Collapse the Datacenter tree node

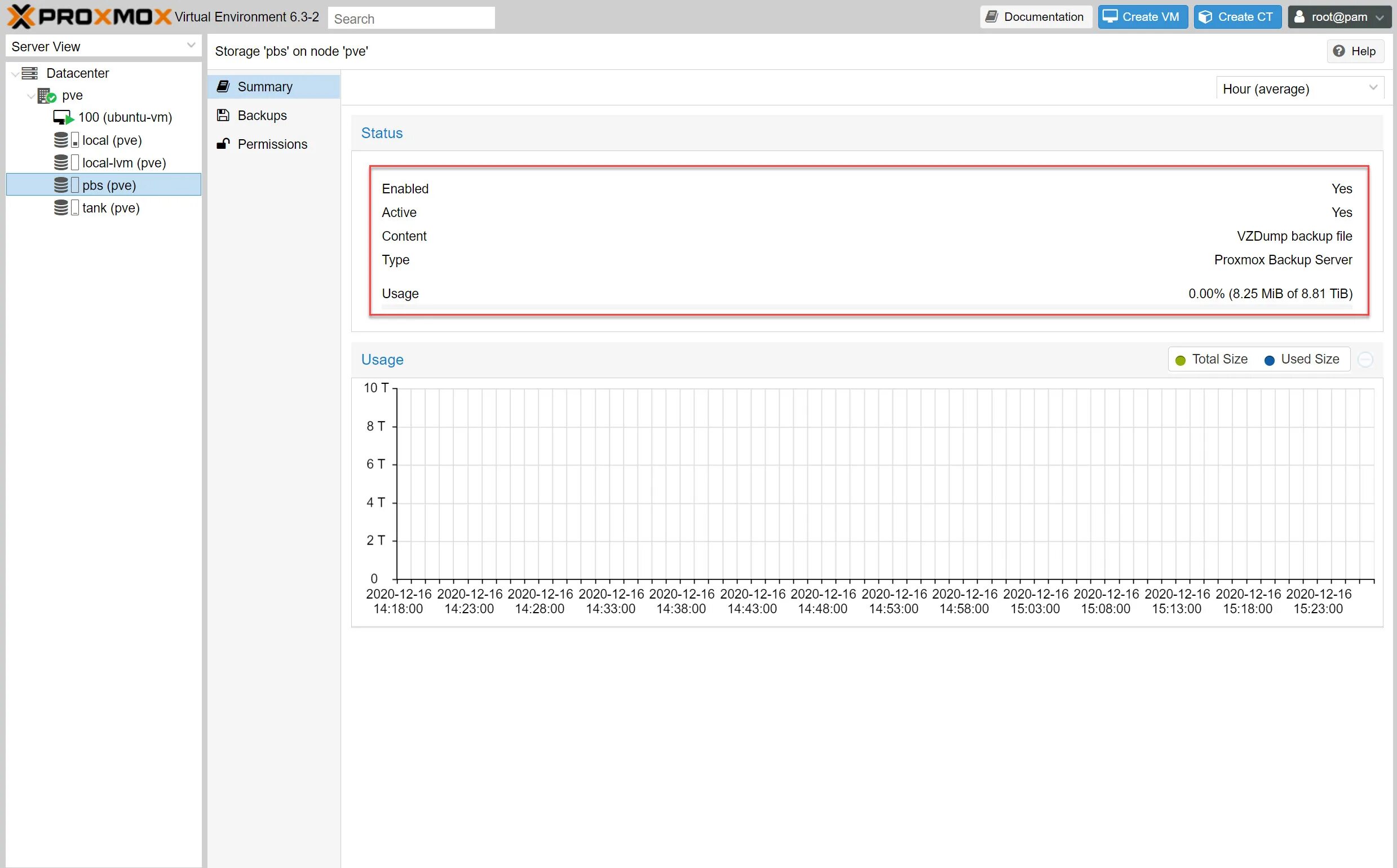(x=15, y=73)
